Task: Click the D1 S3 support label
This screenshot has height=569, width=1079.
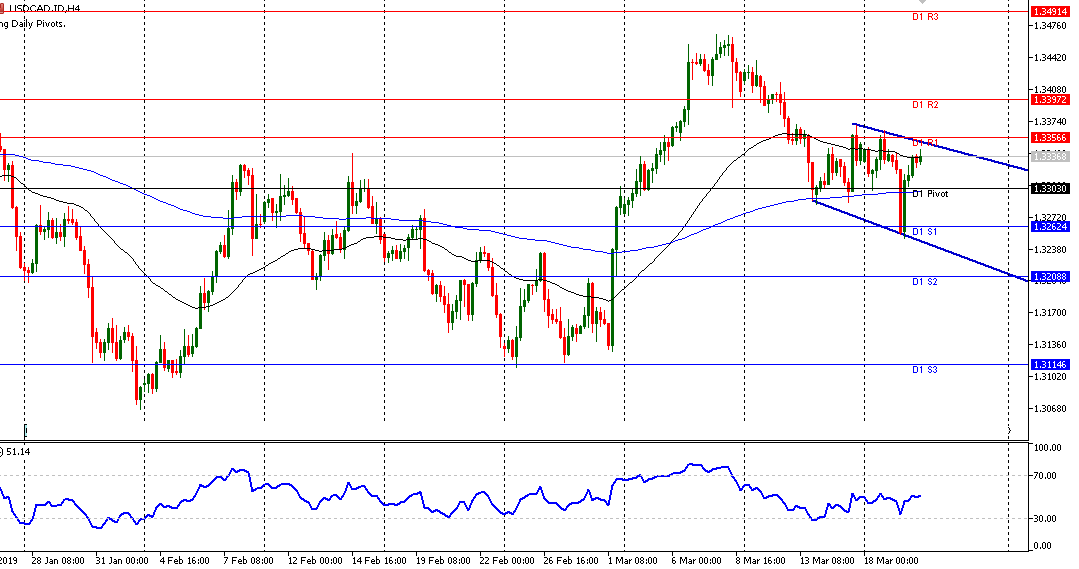Action: [924, 370]
